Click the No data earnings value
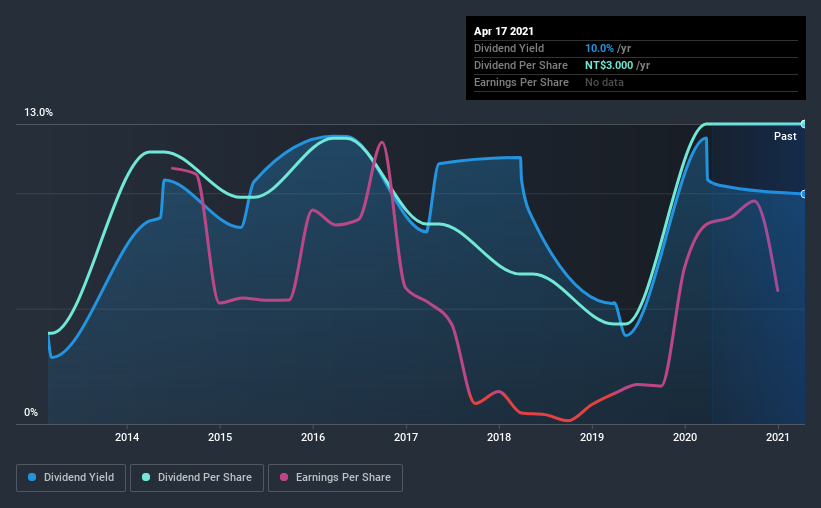The height and width of the screenshot is (508, 821). (x=604, y=82)
